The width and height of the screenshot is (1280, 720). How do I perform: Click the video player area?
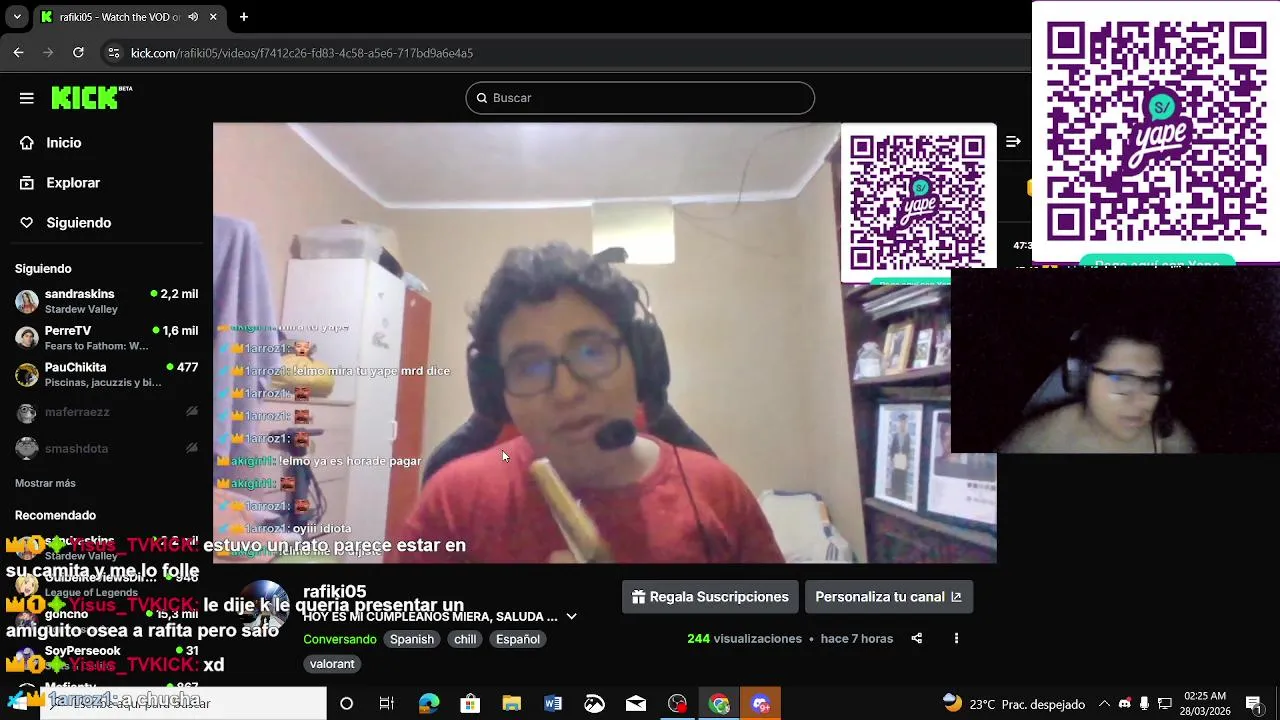[604, 343]
